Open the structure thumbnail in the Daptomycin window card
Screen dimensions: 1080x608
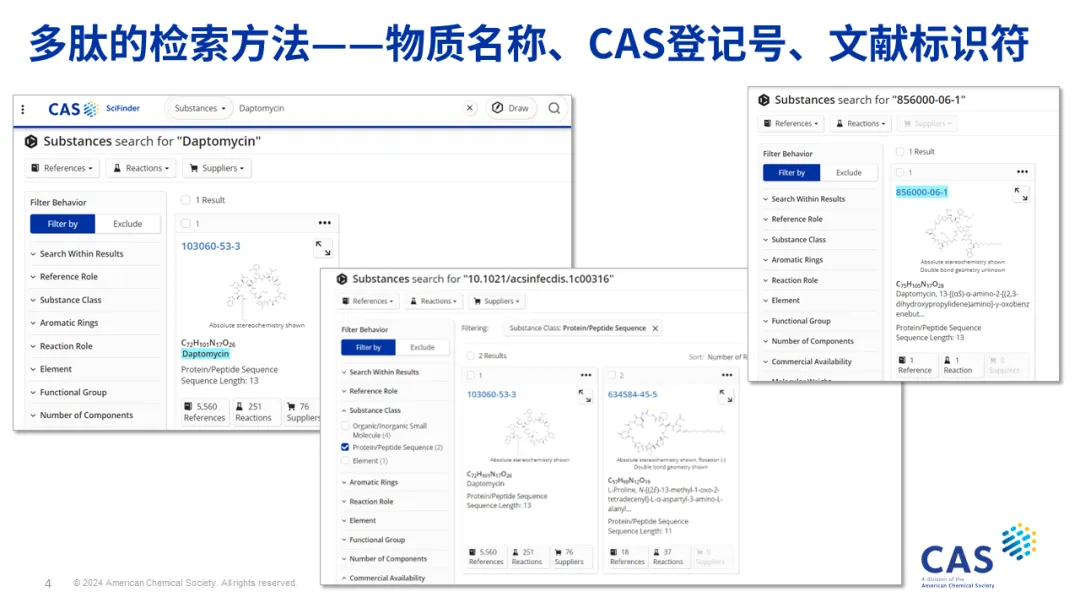pyautogui.click(x=257, y=292)
